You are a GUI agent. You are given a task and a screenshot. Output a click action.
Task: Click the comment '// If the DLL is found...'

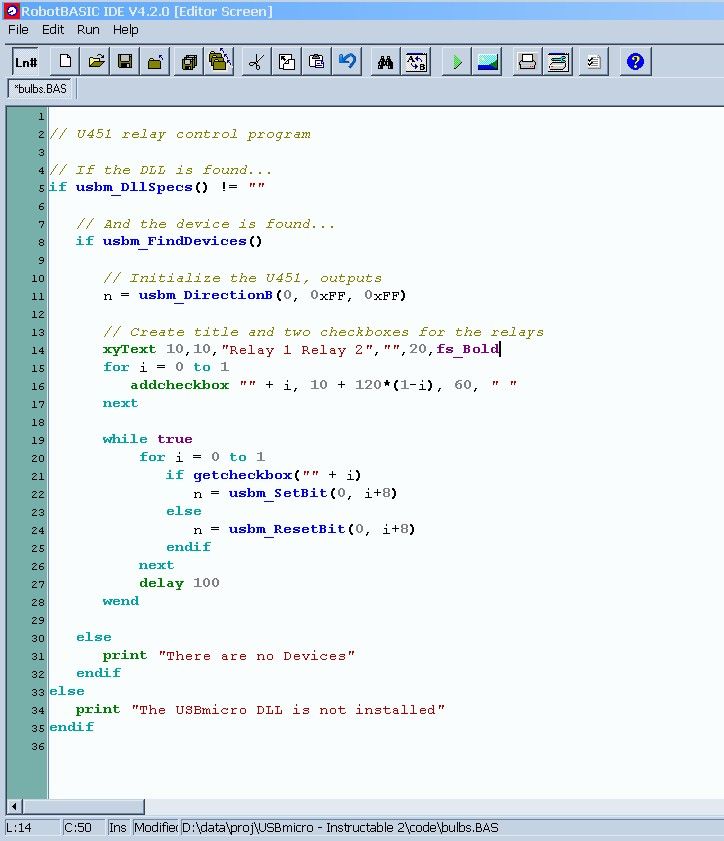tap(161, 170)
